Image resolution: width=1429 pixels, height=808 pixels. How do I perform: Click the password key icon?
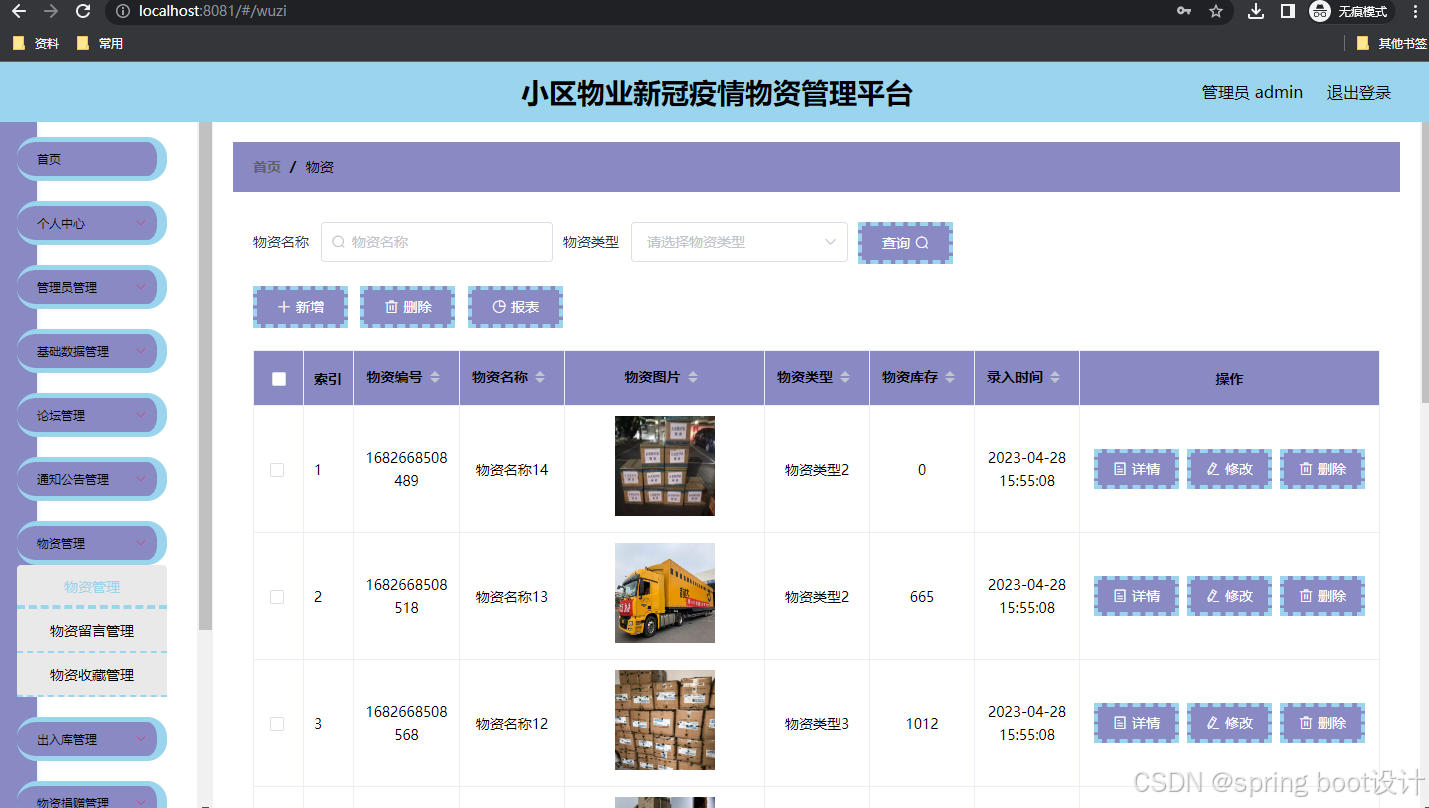tap(1184, 11)
